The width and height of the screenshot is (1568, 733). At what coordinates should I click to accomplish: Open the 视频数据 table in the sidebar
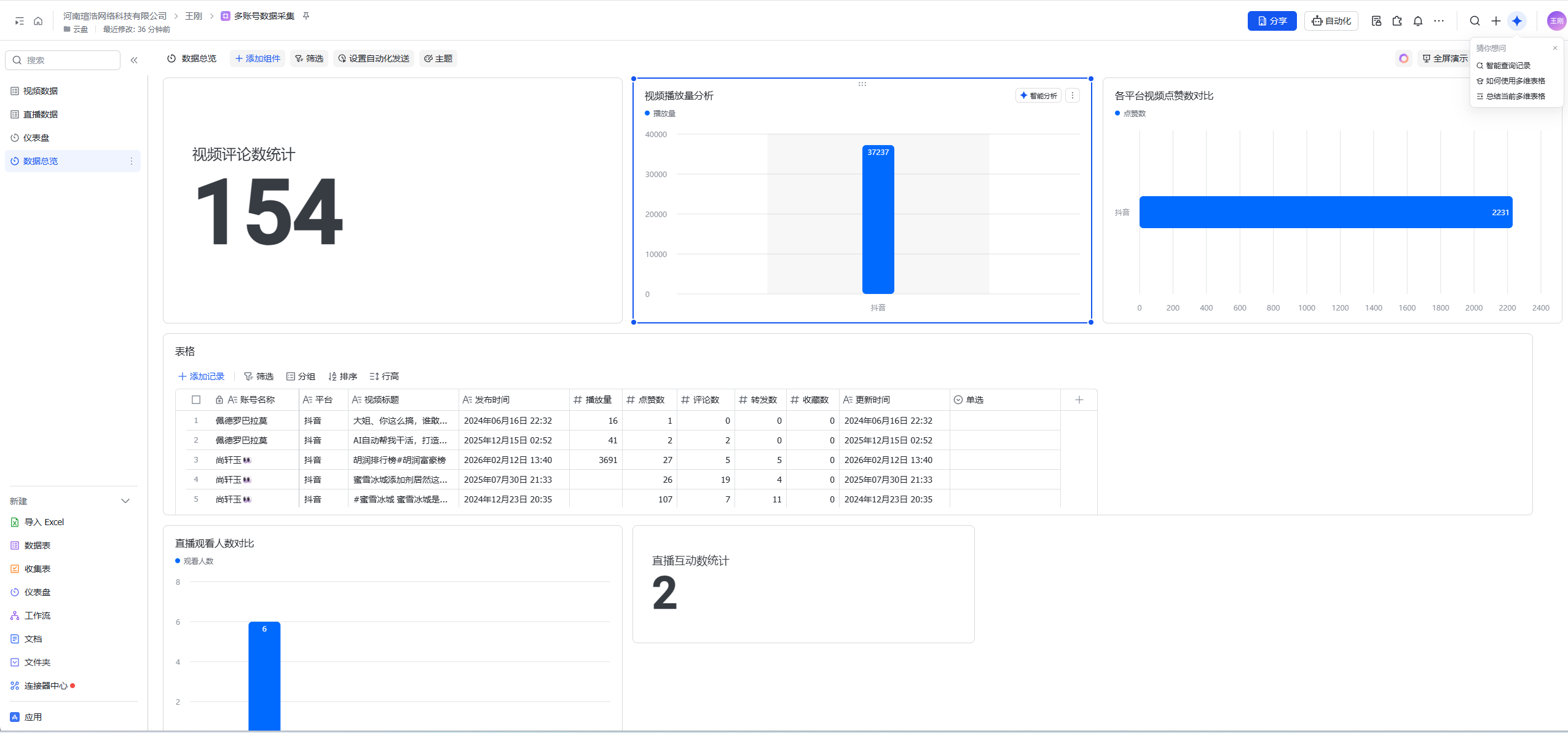41,91
